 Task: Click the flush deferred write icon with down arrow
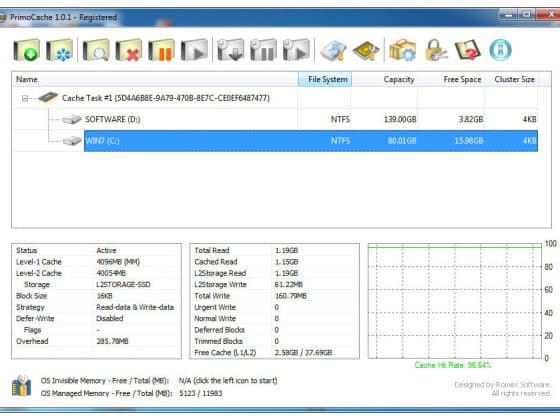point(231,50)
